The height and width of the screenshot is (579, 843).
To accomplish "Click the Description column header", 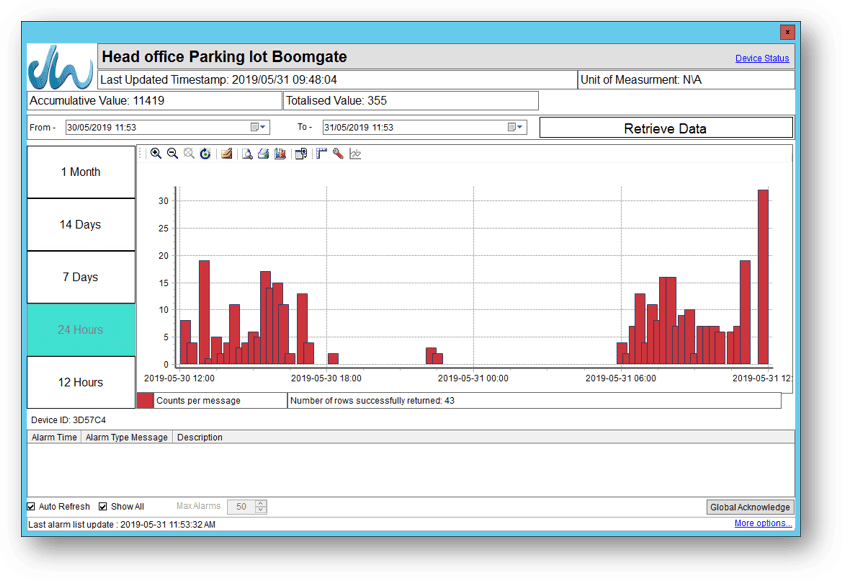I will pyautogui.click(x=199, y=437).
